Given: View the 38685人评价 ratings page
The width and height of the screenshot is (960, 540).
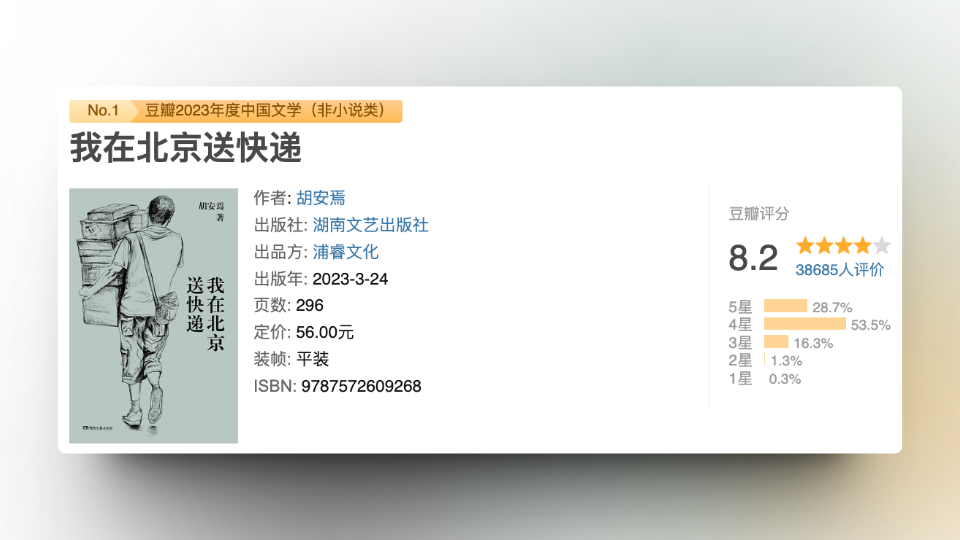Looking at the screenshot, I should coord(839,270).
